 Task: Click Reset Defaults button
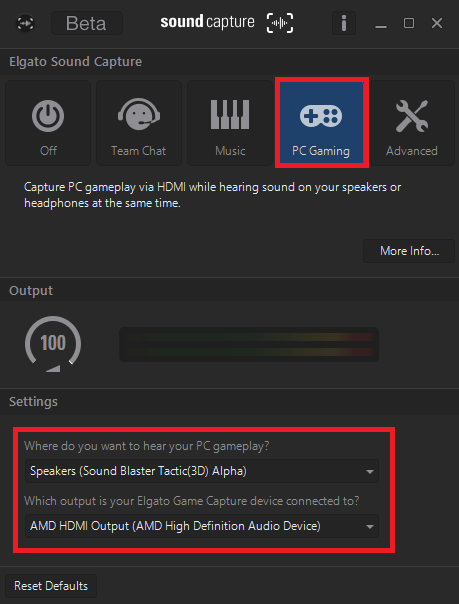click(51, 586)
